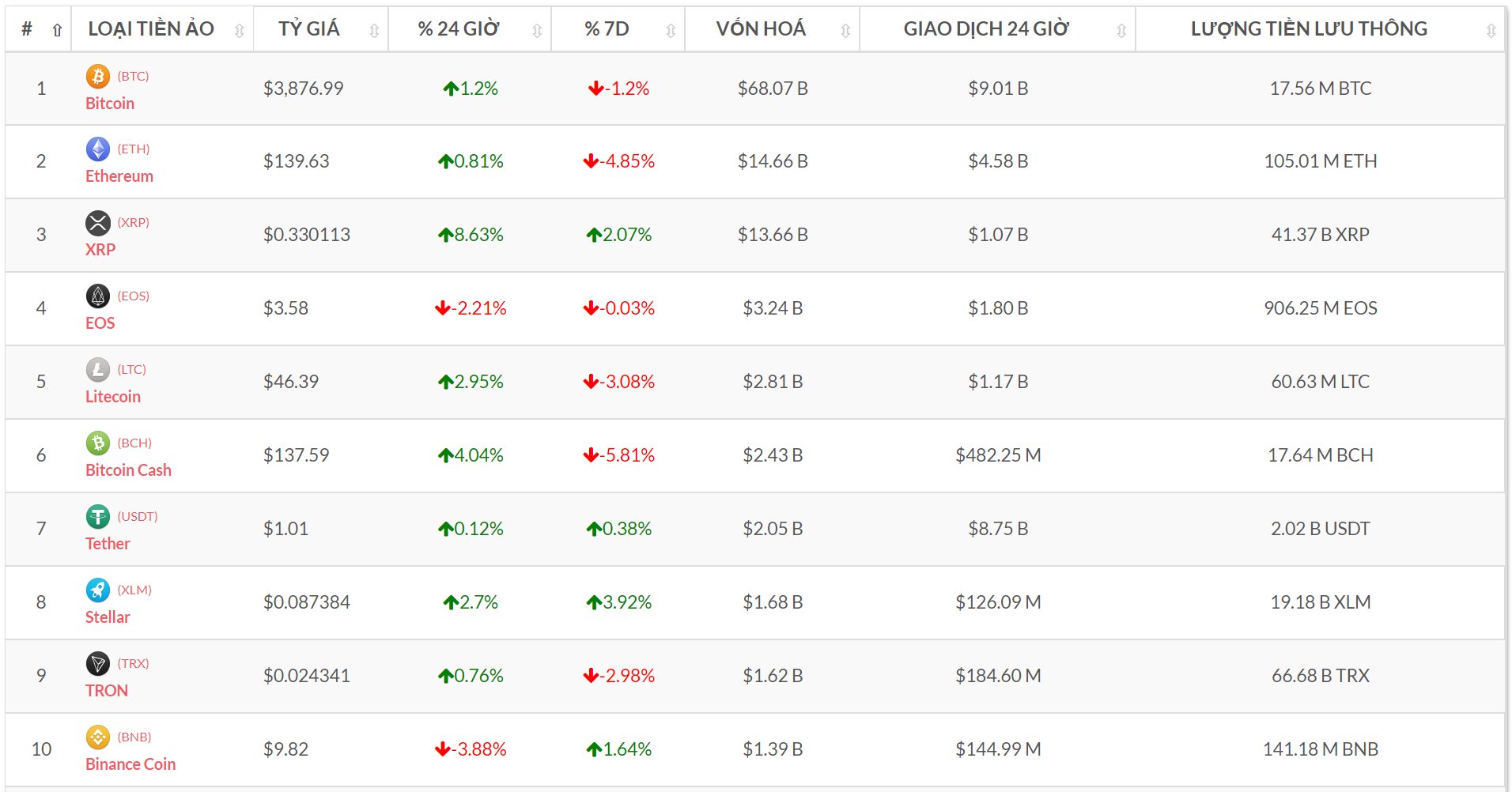Click XRP 24h change 8.63%
The height and width of the screenshot is (792, 1512).
tap(471, 235)
